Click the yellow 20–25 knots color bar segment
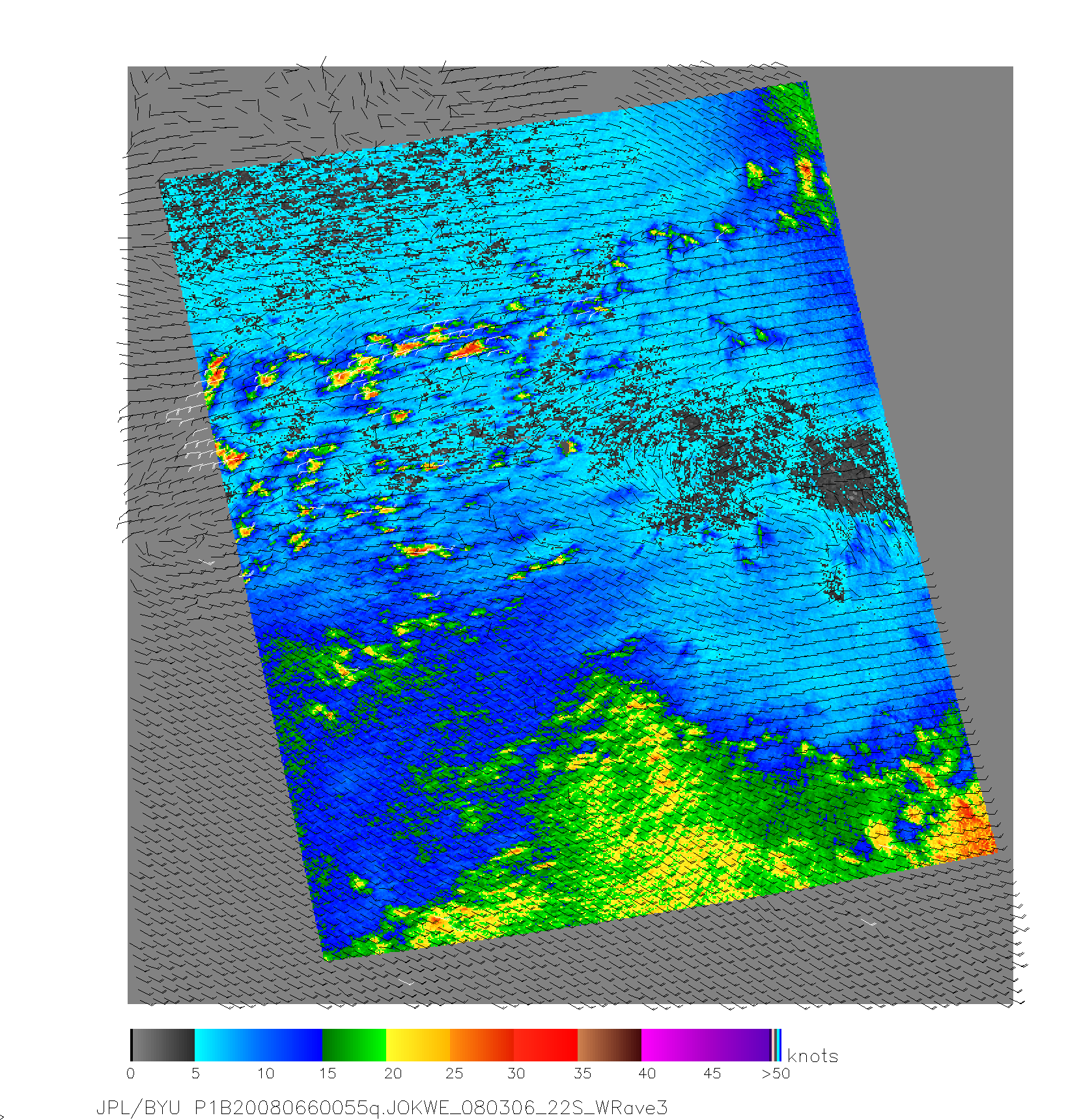Screen dimensions: 1081x1120 418,1045
